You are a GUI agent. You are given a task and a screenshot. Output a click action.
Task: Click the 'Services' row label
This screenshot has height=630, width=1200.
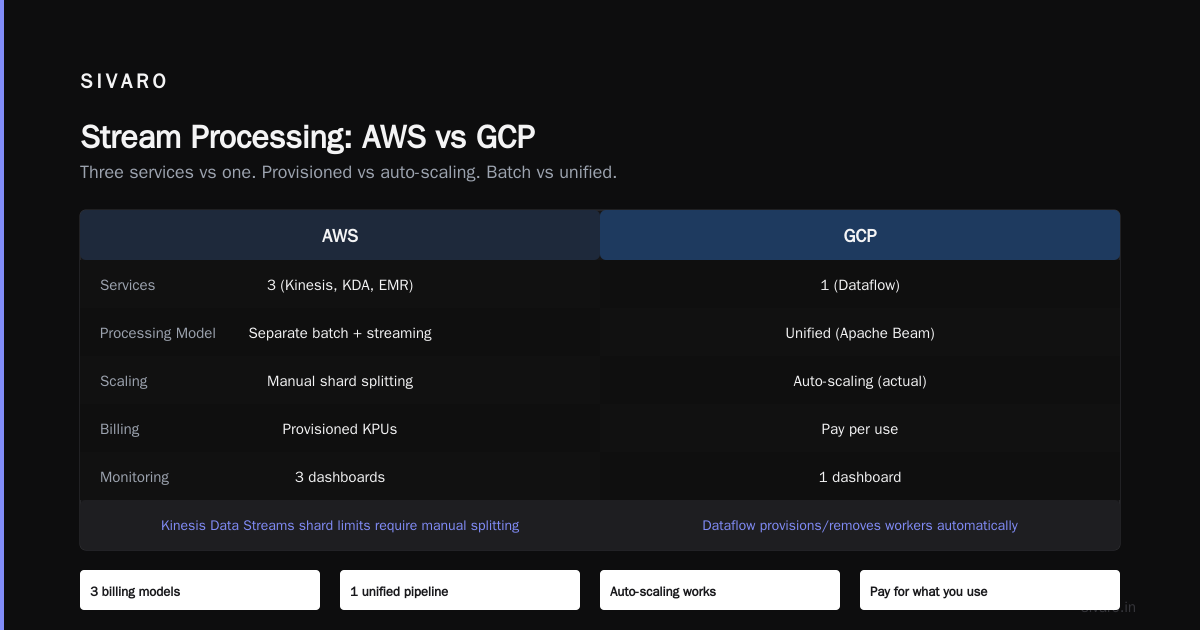click(127, 285)
